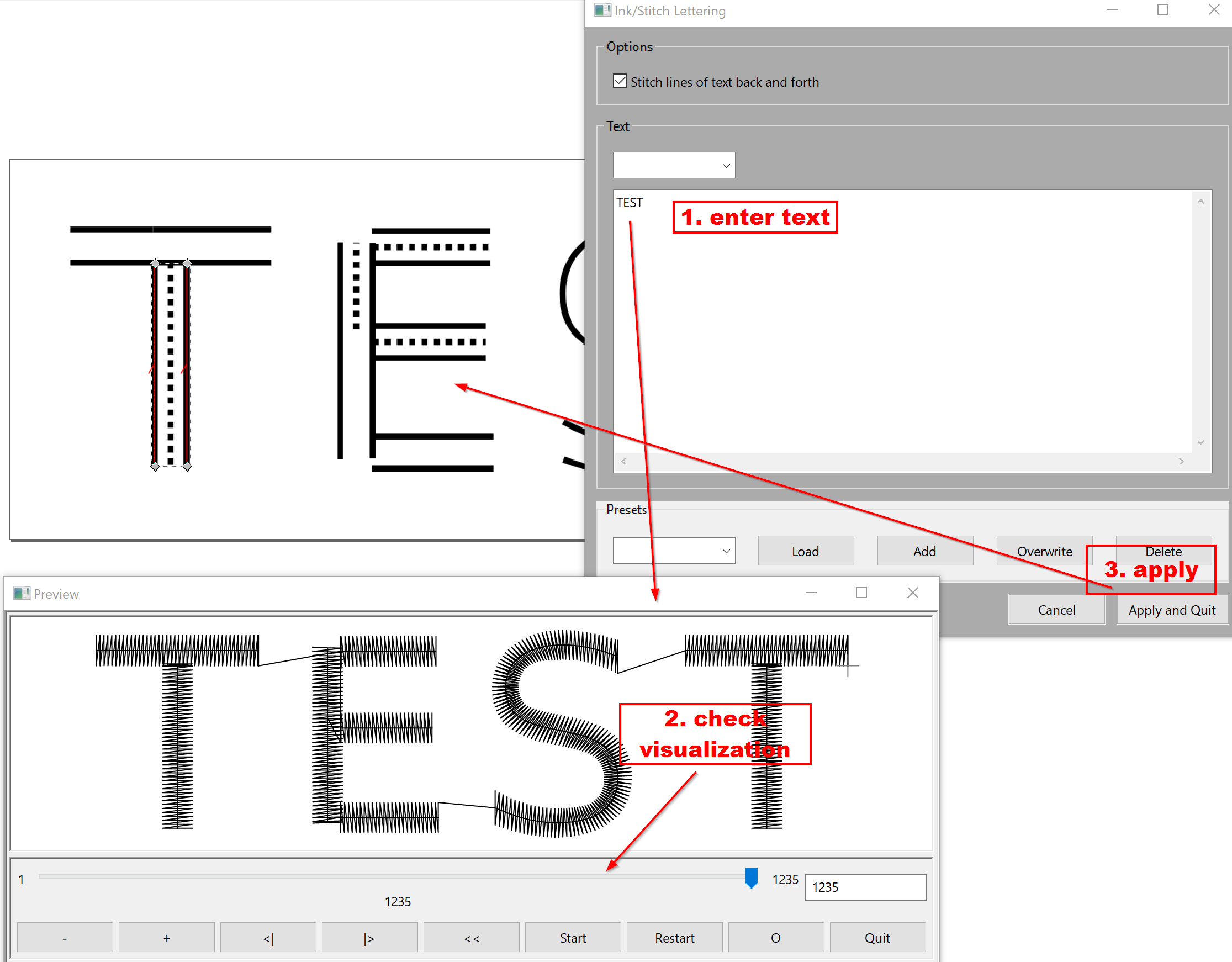Speed up preview with the plus button
1232x962 pixels.
pos(166,938)
